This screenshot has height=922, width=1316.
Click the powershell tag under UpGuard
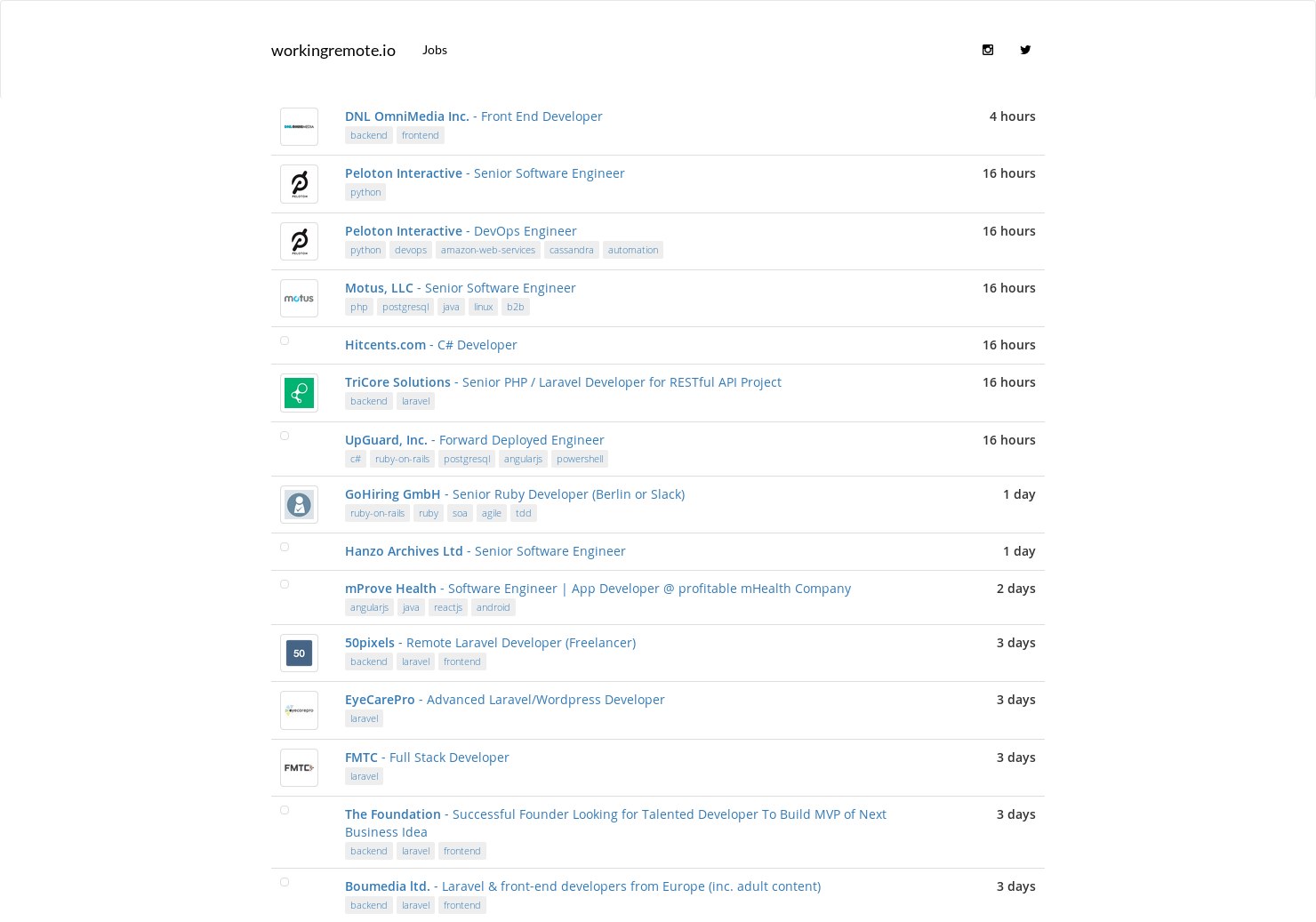pyautogui.click(x=579, y=459)
